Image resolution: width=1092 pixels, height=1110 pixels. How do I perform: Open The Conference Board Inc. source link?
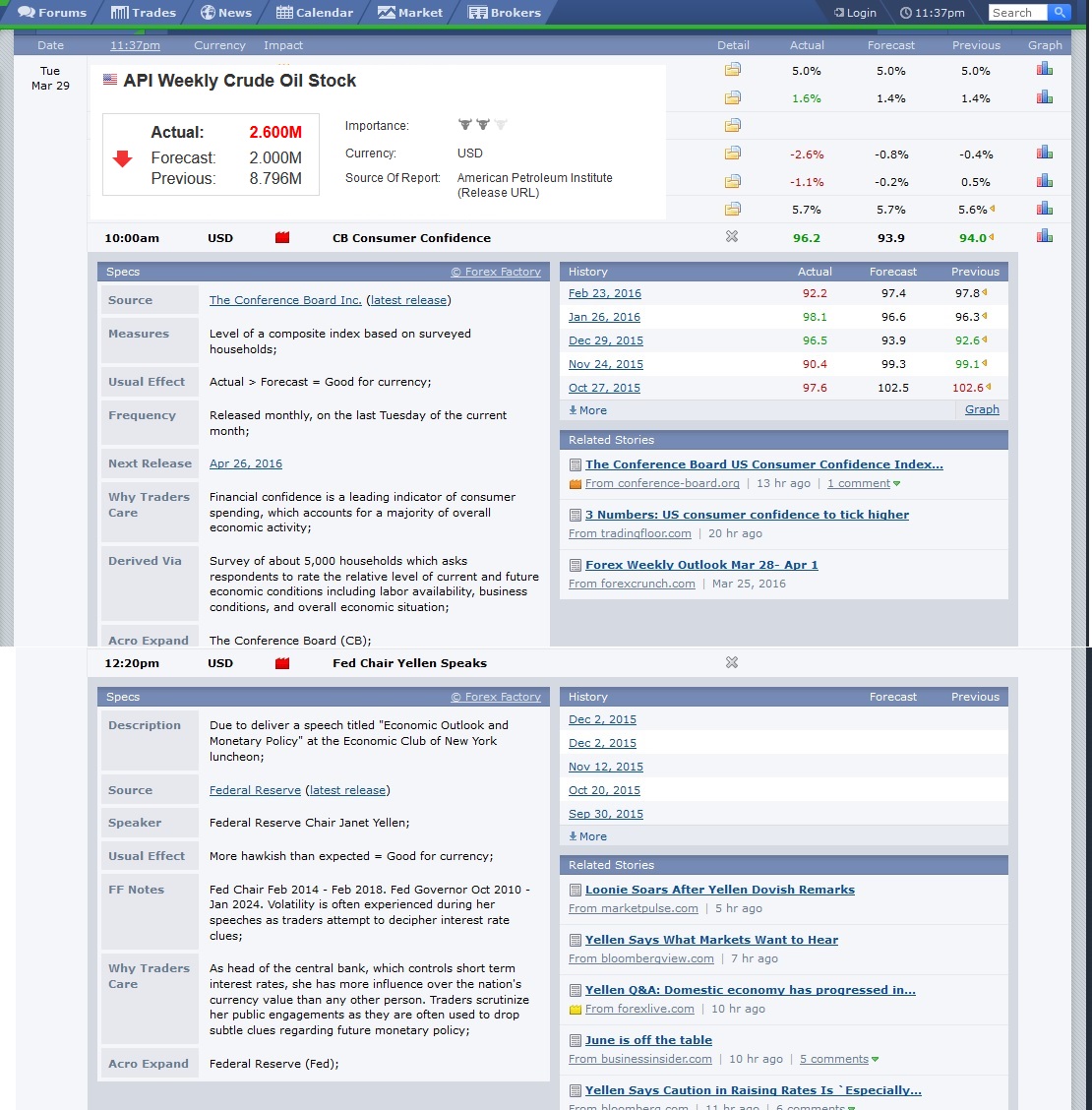click(x=285, y=300)
